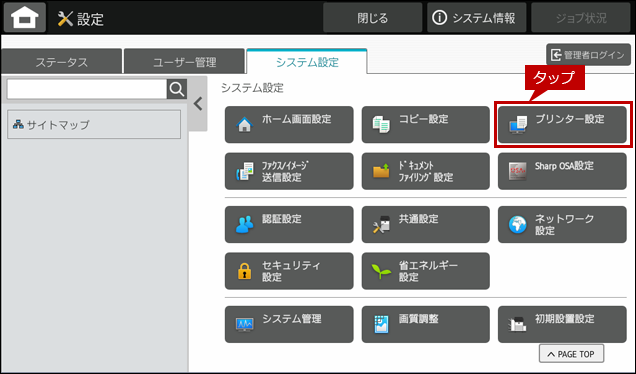Click the system info circle icon

(439, 18)
